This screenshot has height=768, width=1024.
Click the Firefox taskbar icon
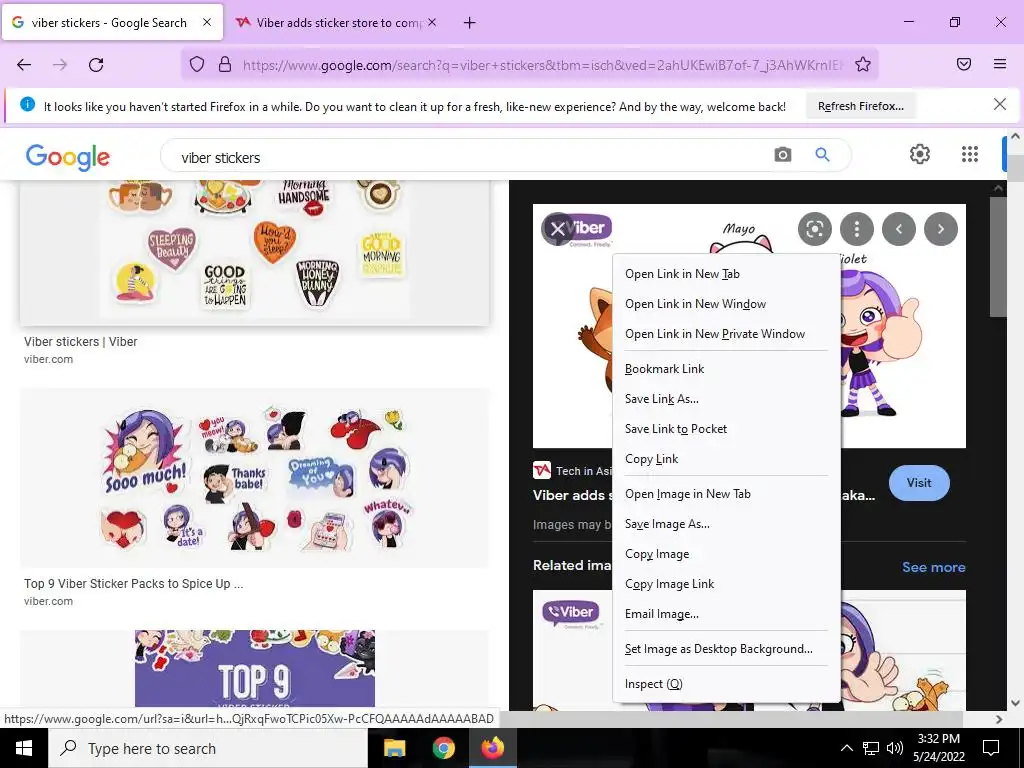click(x=493, y=748)
